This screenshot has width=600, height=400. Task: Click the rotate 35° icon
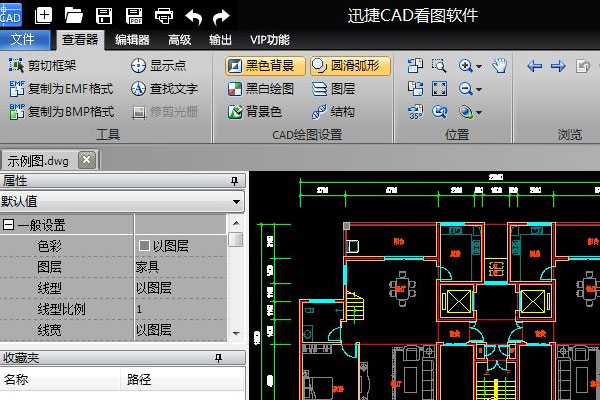coord(415,112)
